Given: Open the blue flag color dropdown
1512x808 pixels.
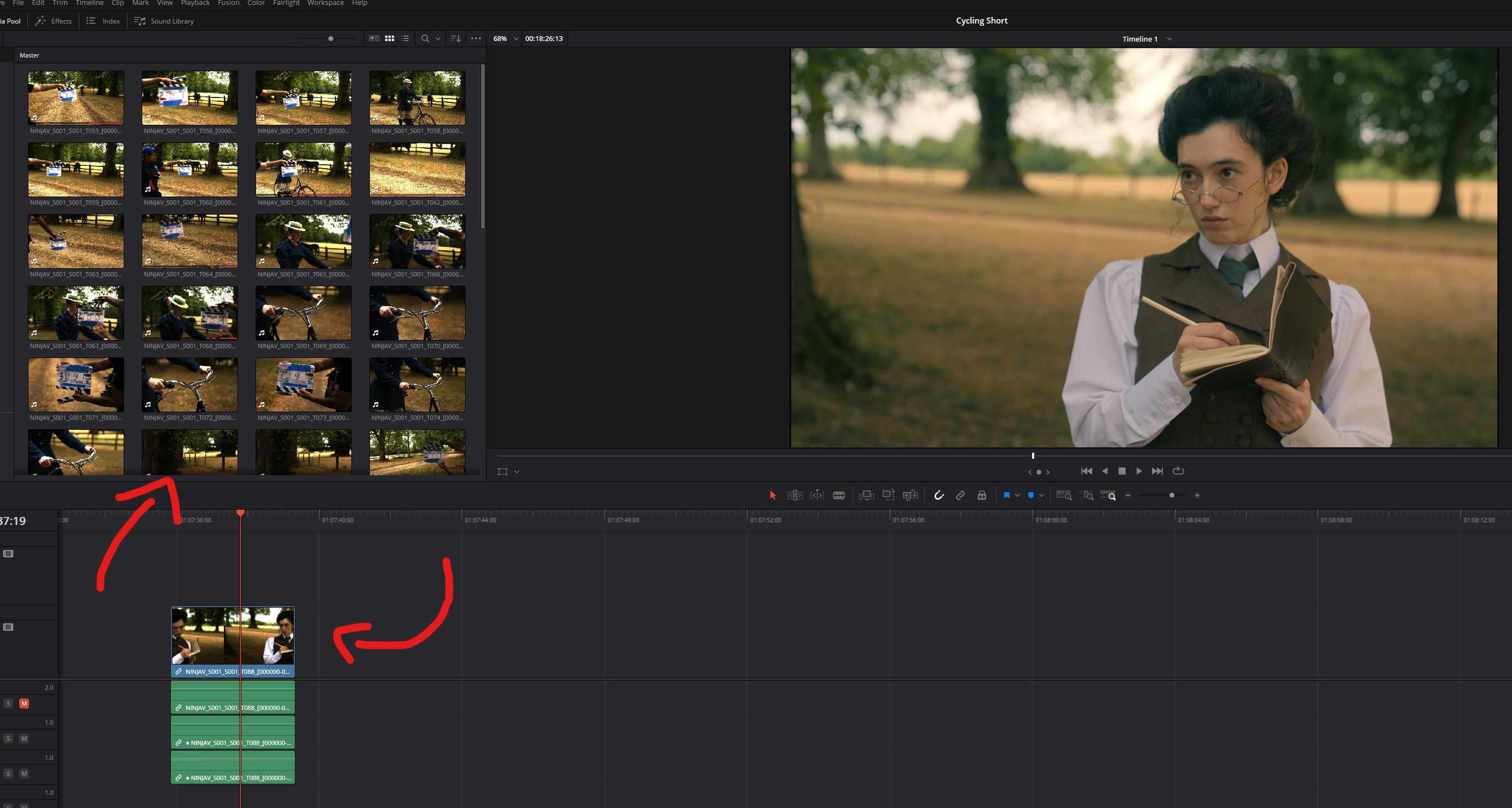Looking at the screenshot, I should pos(1018,495).
